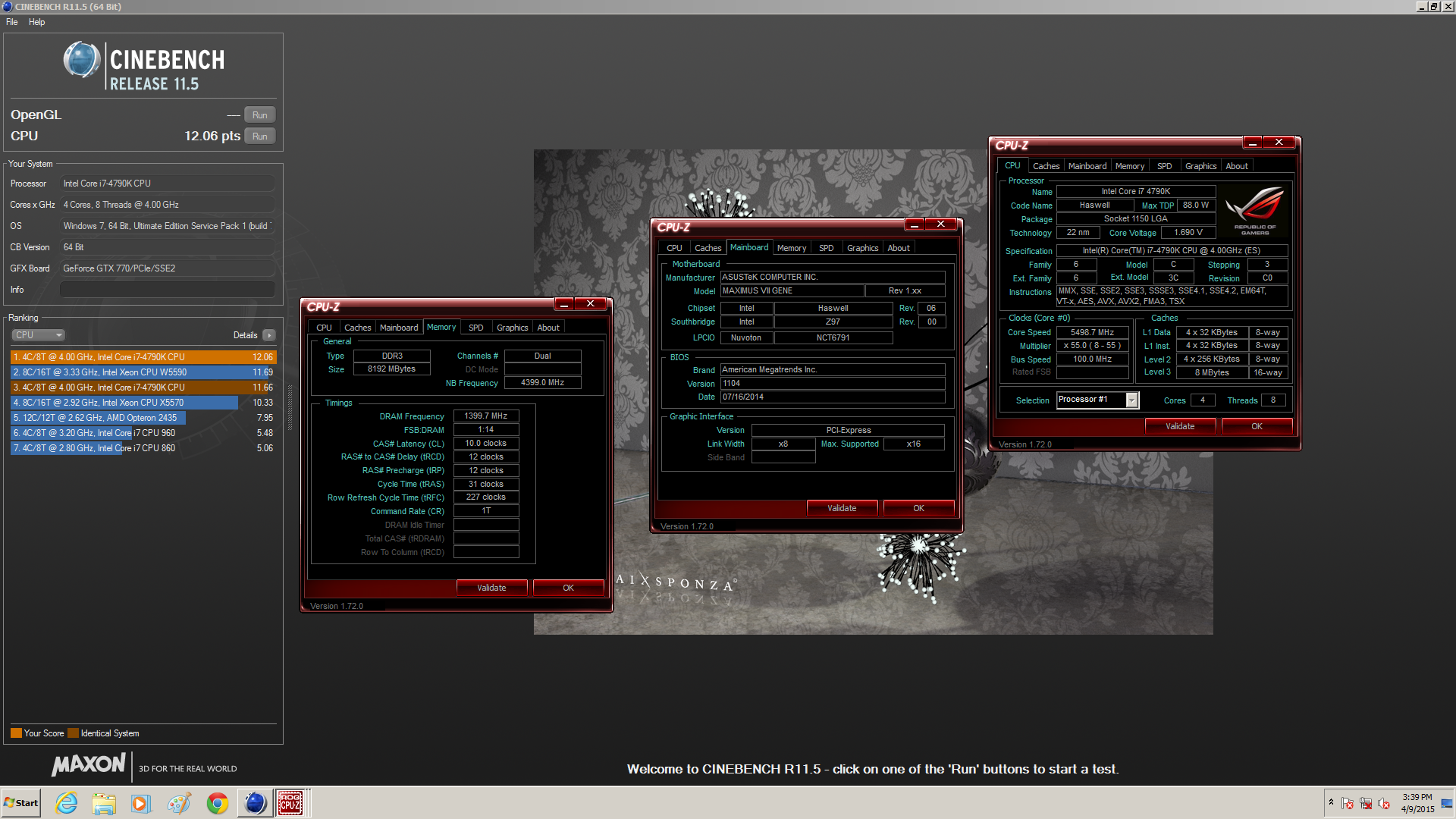Image resolution: width=1456 pixels, height=819 pixels.
Task: Open Internet Explorer from the taskbar
Action: point(67,803)
